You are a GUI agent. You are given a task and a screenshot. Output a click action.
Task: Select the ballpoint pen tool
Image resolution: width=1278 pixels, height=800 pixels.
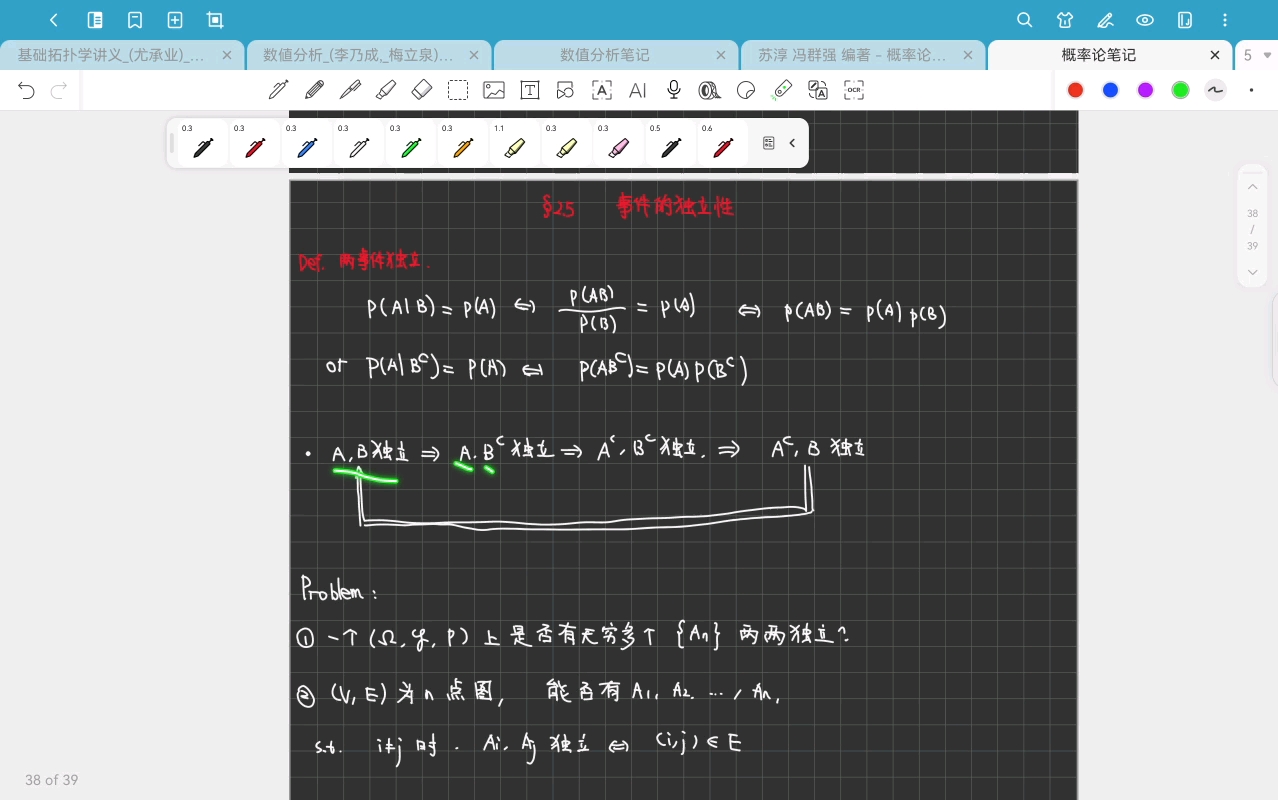tap(350, 90)
